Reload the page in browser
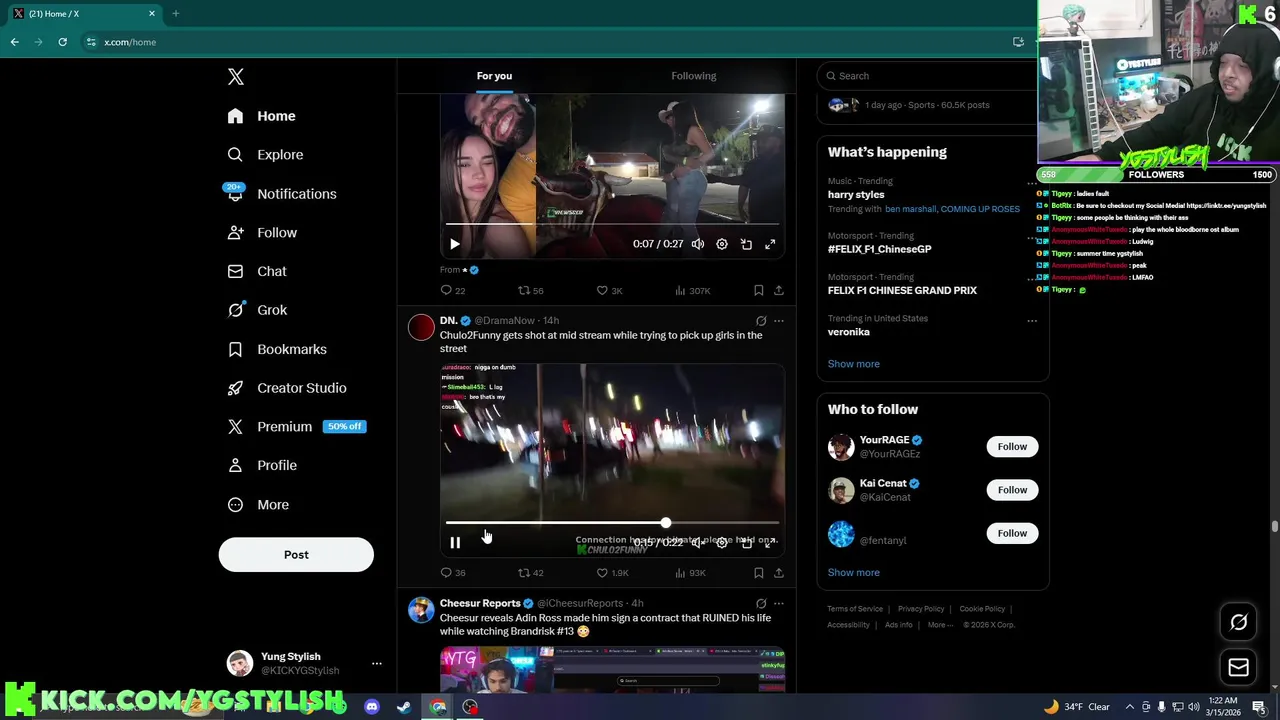The image size is (1280, 720). (x=62, y=42)
